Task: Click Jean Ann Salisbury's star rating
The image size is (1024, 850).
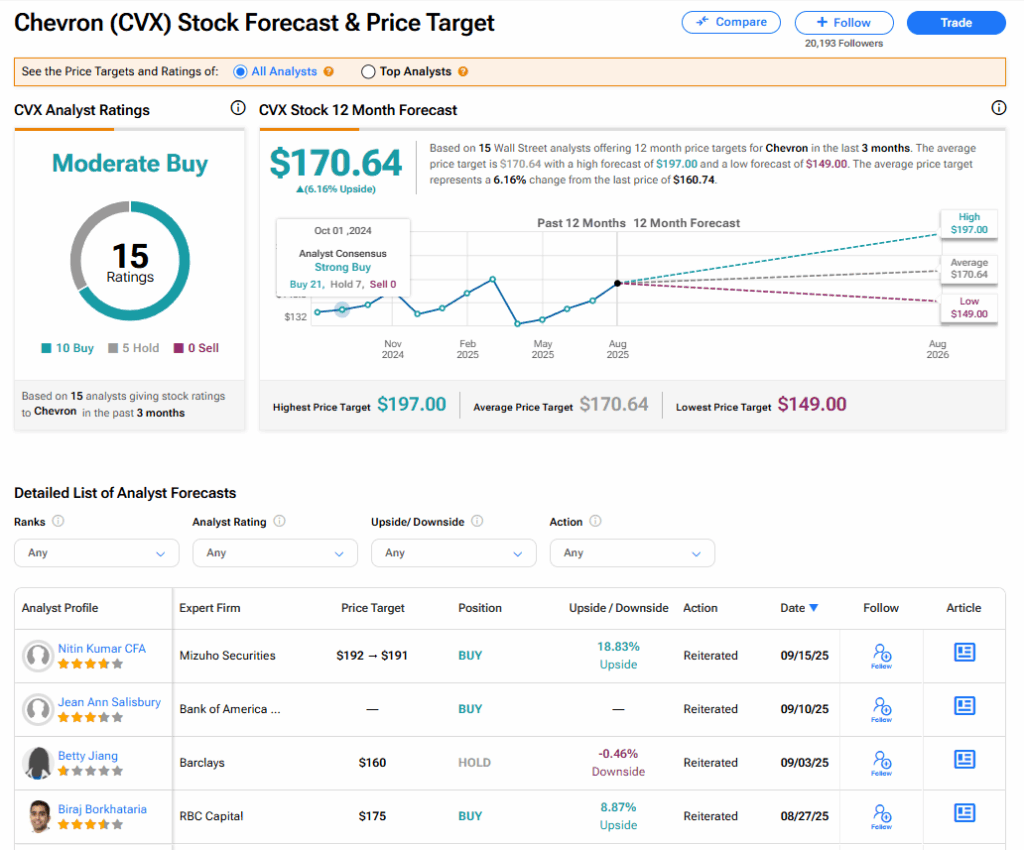Action: (90, 717)
